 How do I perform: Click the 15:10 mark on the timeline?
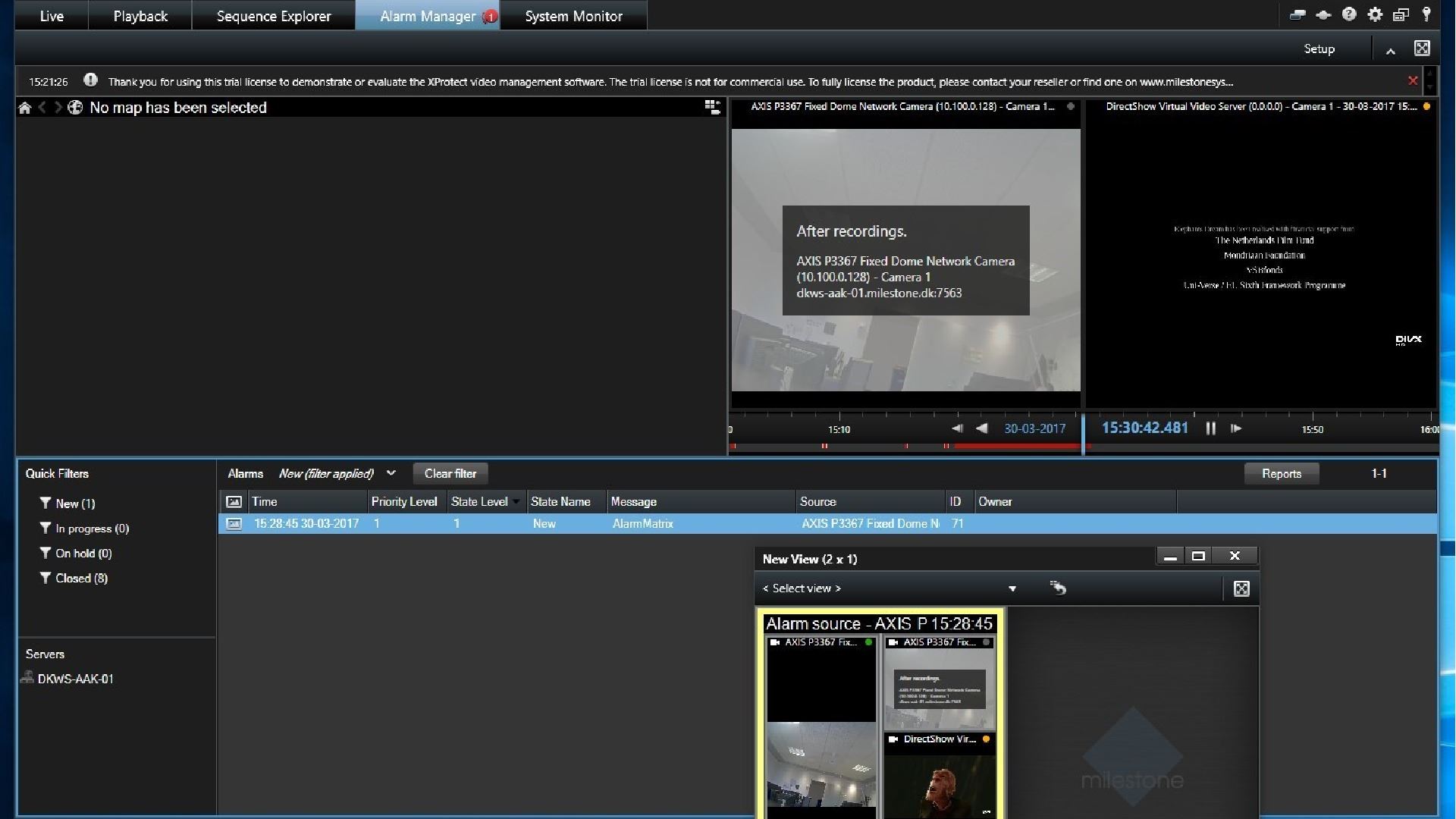click(839, 429)
